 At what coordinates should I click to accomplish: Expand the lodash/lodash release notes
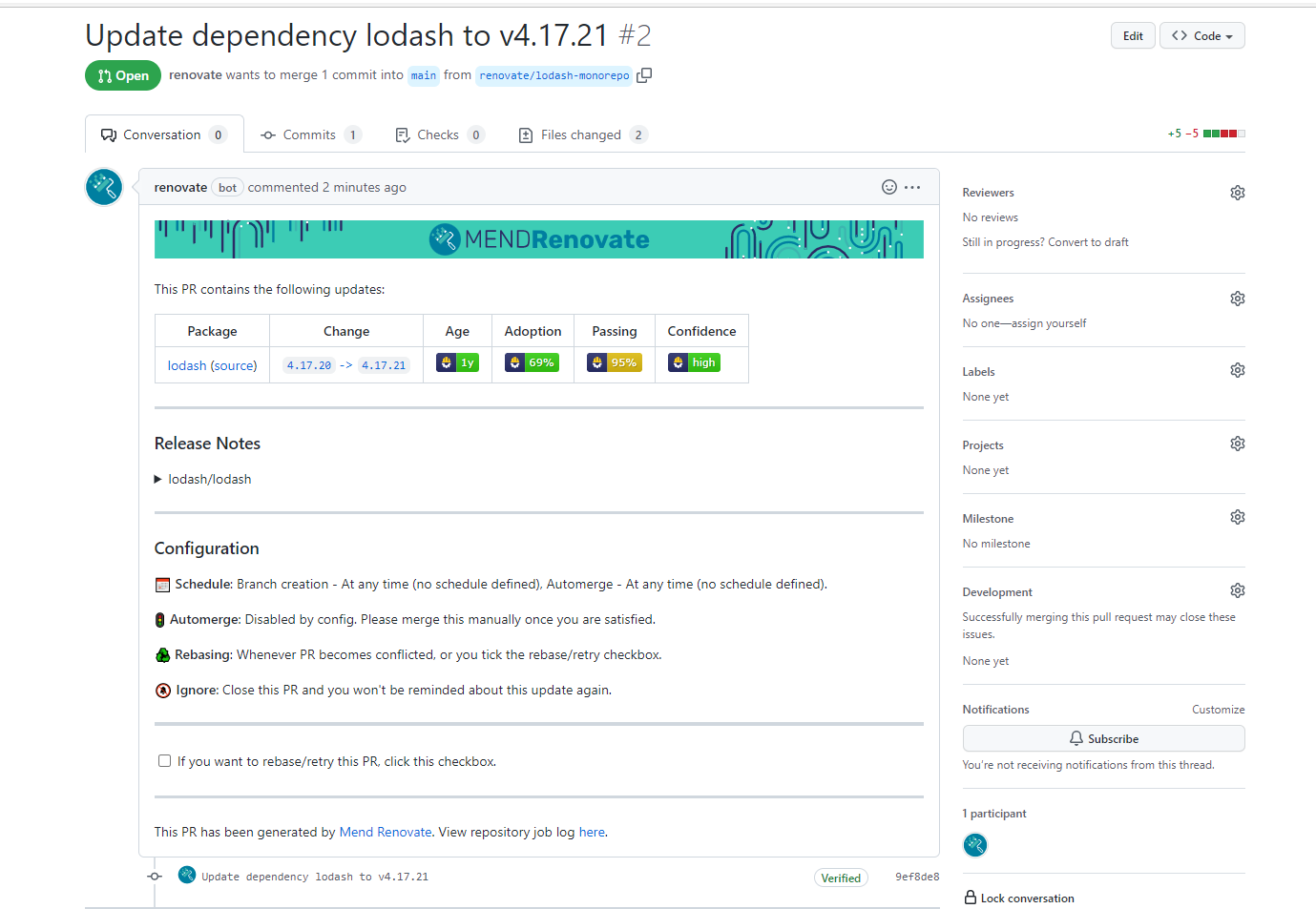pos(158,479)
